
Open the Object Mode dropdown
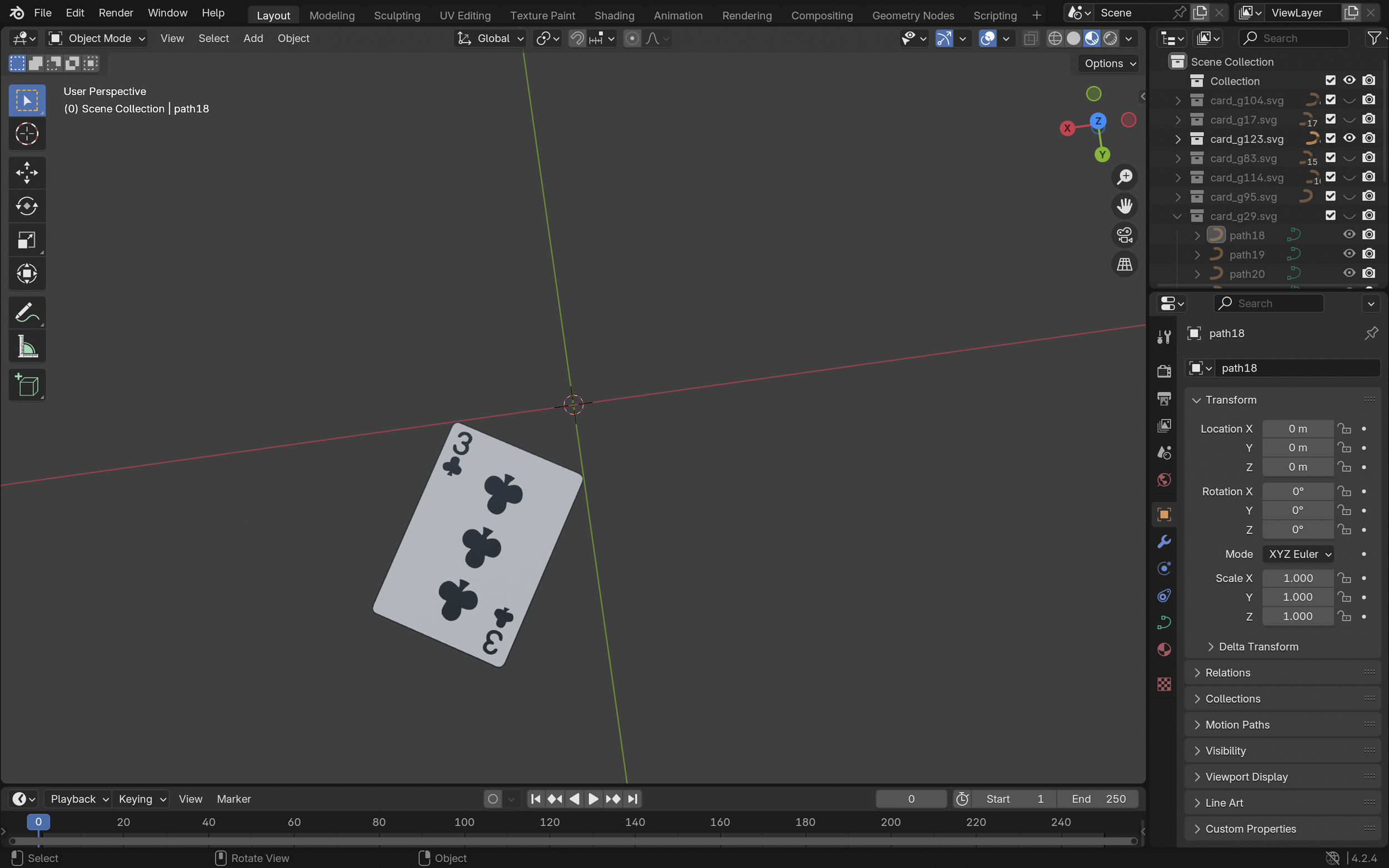[x=96, y=38]
